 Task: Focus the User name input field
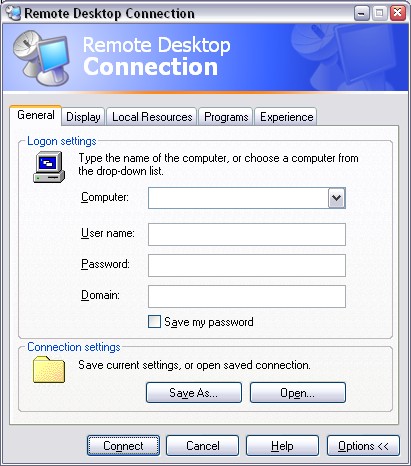pos(247,234)
